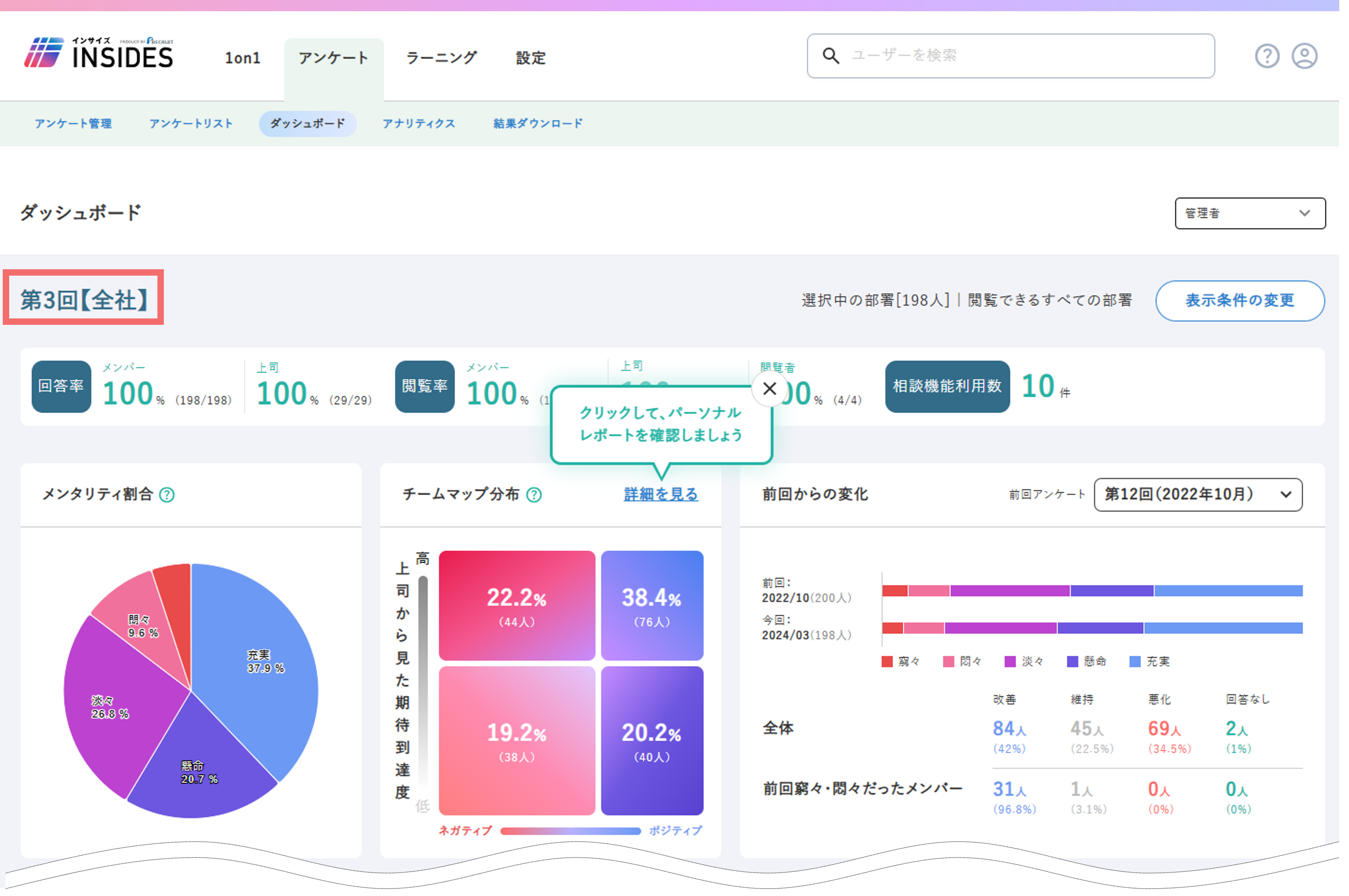Focus the ユーザーを検索 search field
Screen dimensions: 1349x896
(1011, 56)
